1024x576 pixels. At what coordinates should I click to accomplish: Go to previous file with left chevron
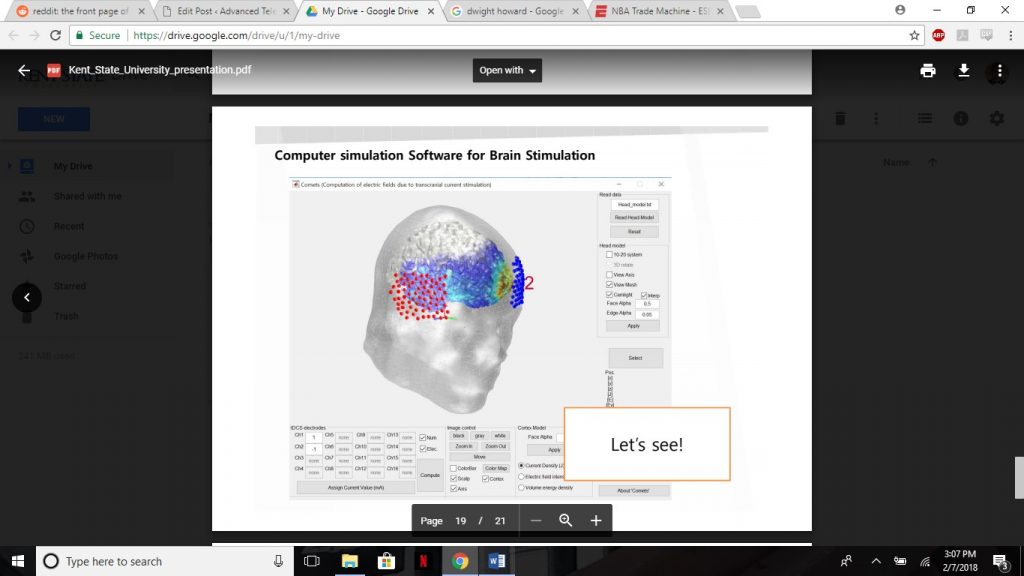pos(27,298)
